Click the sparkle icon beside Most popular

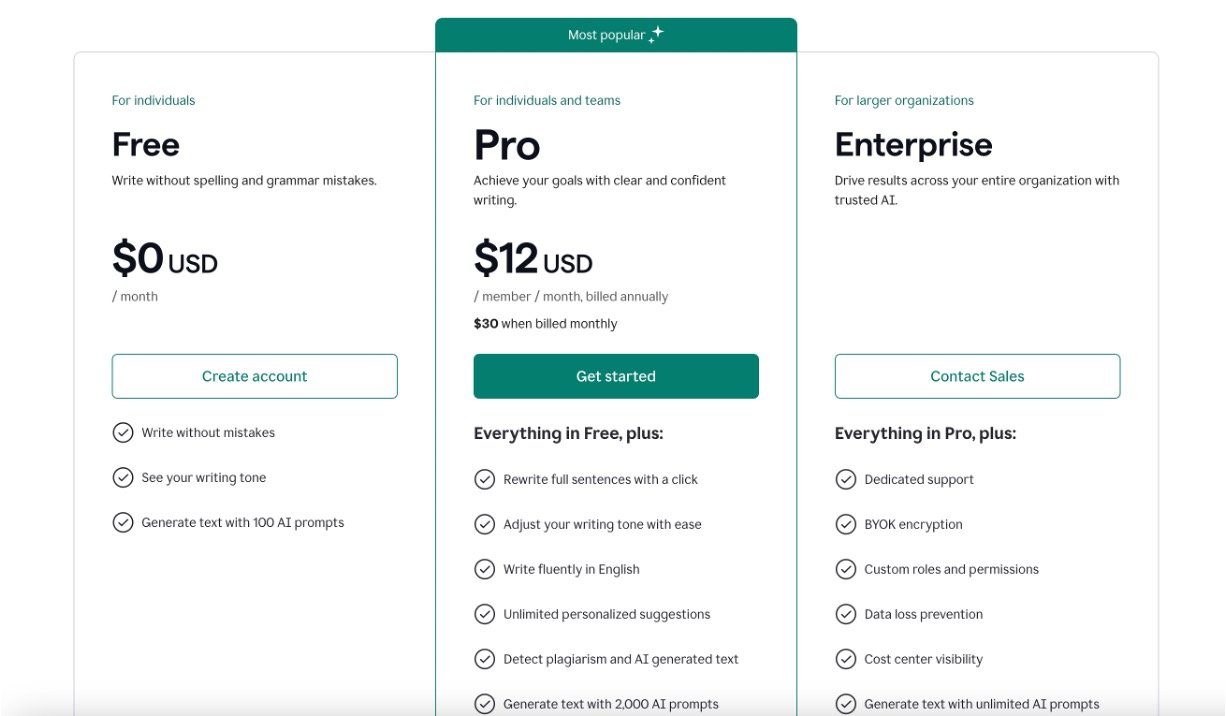point(656,35)
